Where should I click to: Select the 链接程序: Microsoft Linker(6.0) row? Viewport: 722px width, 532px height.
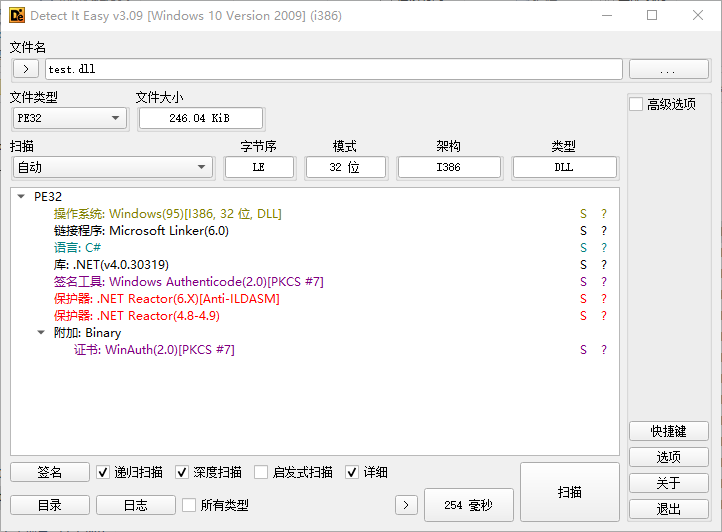[315, 231]
